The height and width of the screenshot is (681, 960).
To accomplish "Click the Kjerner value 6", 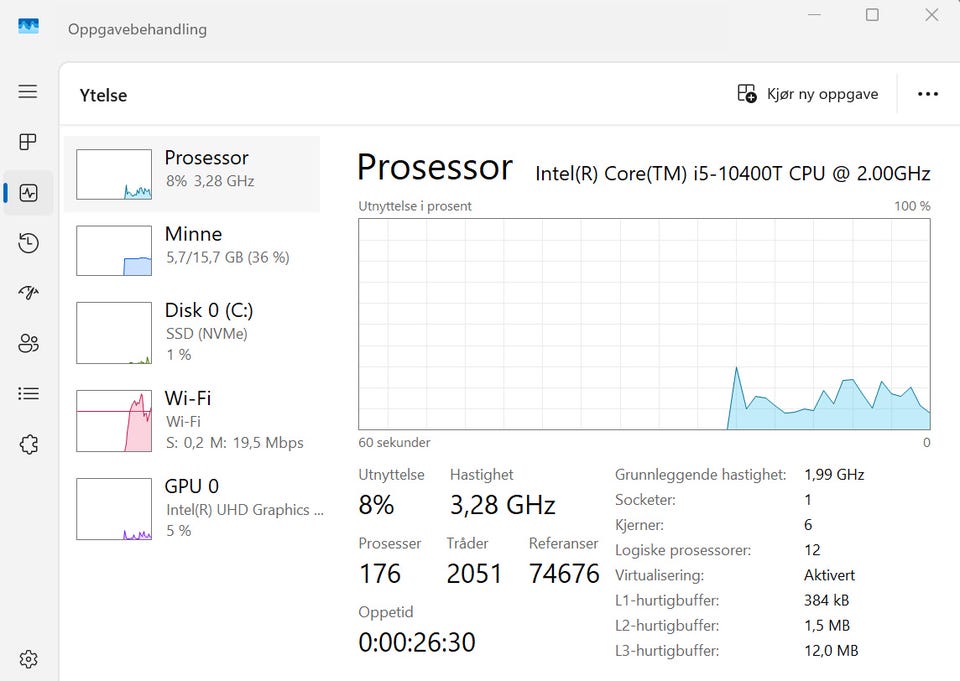I will (x=808, y=525).
